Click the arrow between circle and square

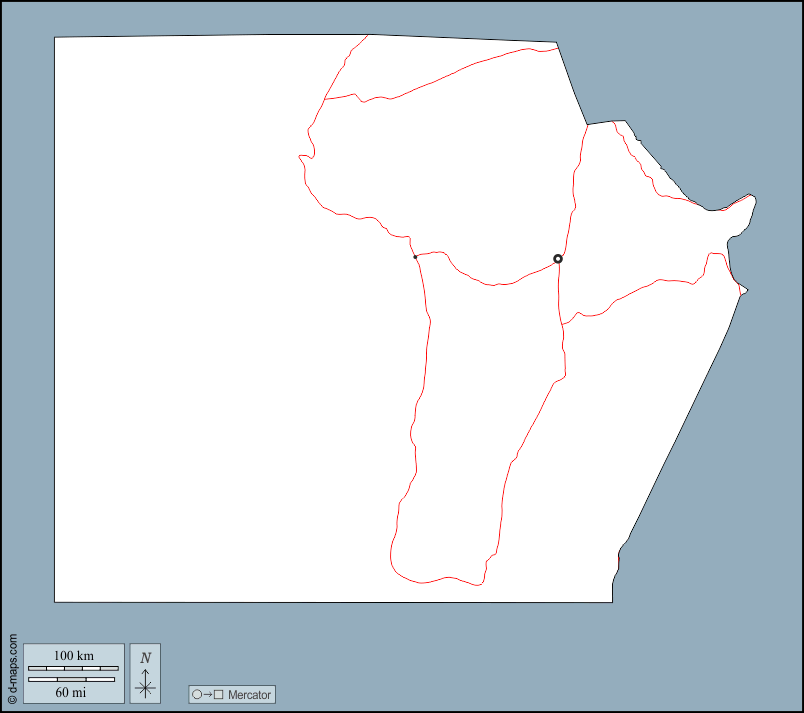[207, 695]
